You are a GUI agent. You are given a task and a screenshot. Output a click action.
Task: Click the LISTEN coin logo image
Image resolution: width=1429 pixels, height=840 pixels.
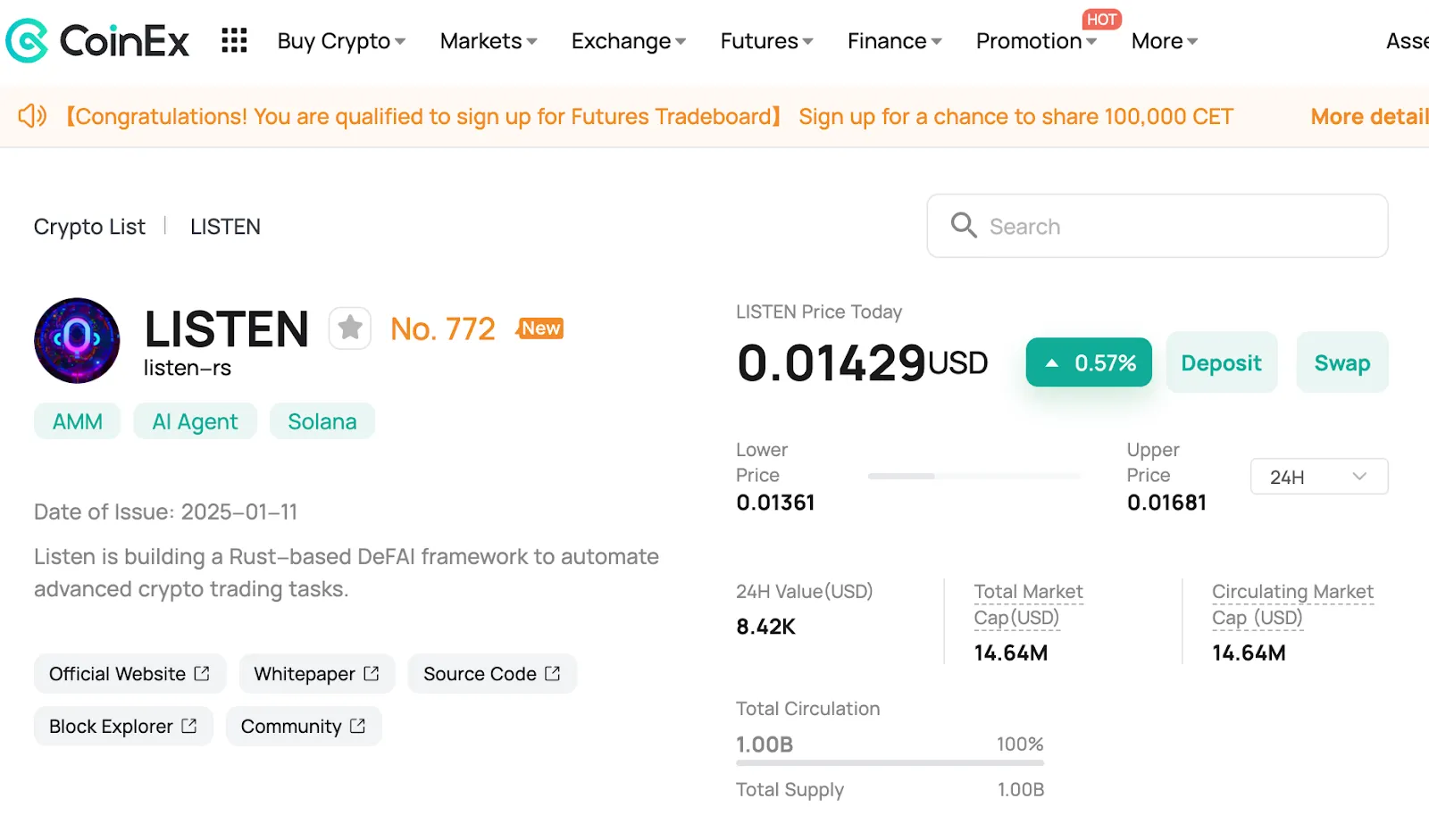point(77,340)
